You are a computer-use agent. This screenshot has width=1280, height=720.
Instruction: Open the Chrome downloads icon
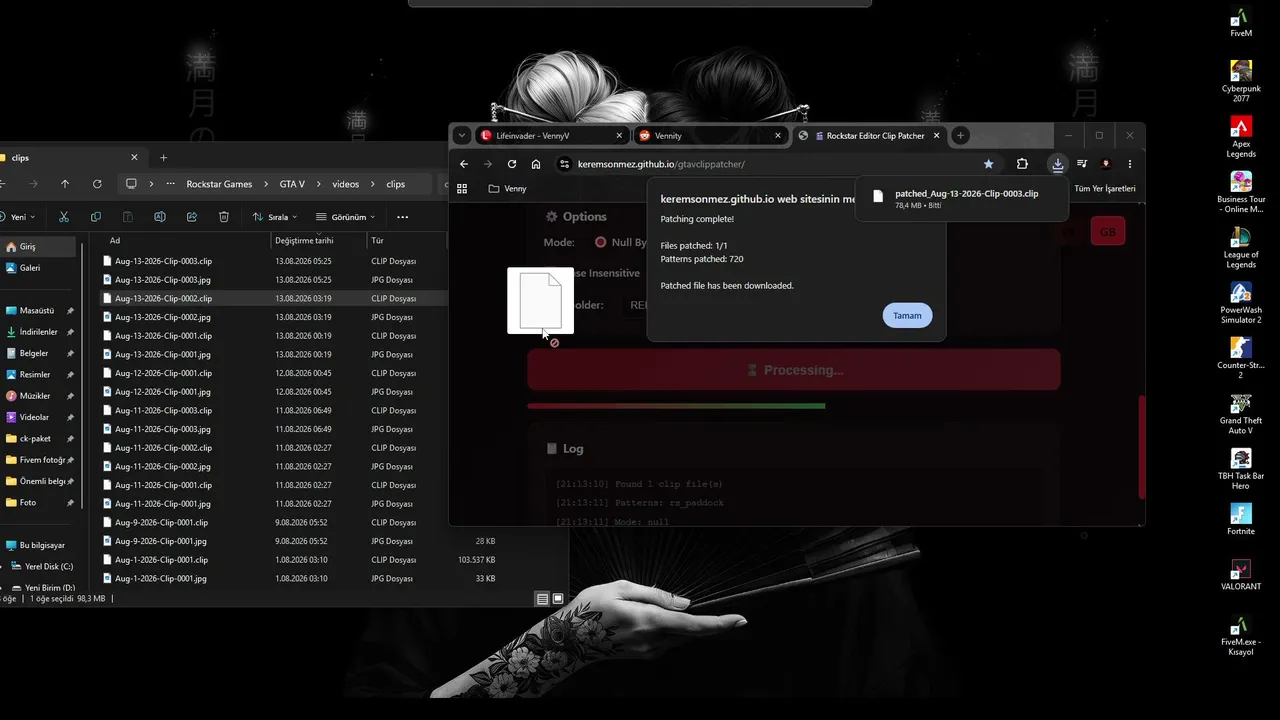(x=1057, y=164)
